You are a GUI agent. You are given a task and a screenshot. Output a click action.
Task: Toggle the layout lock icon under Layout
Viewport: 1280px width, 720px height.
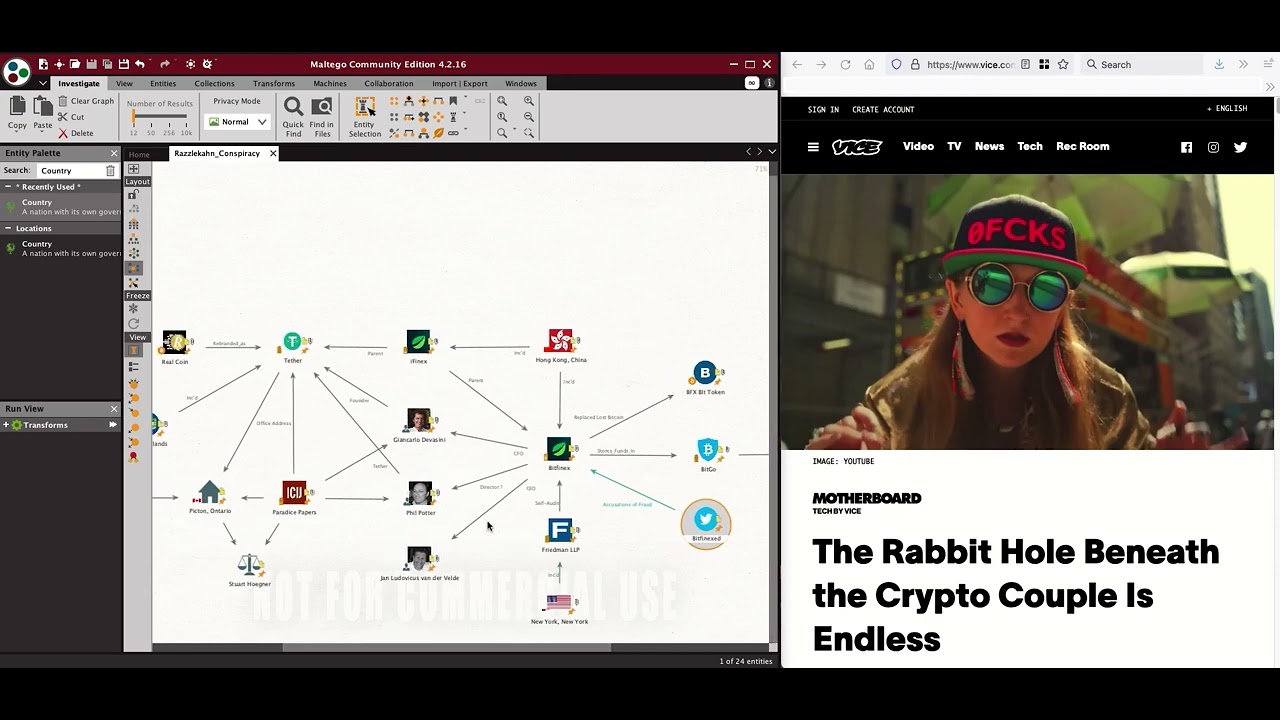(133, 195)
